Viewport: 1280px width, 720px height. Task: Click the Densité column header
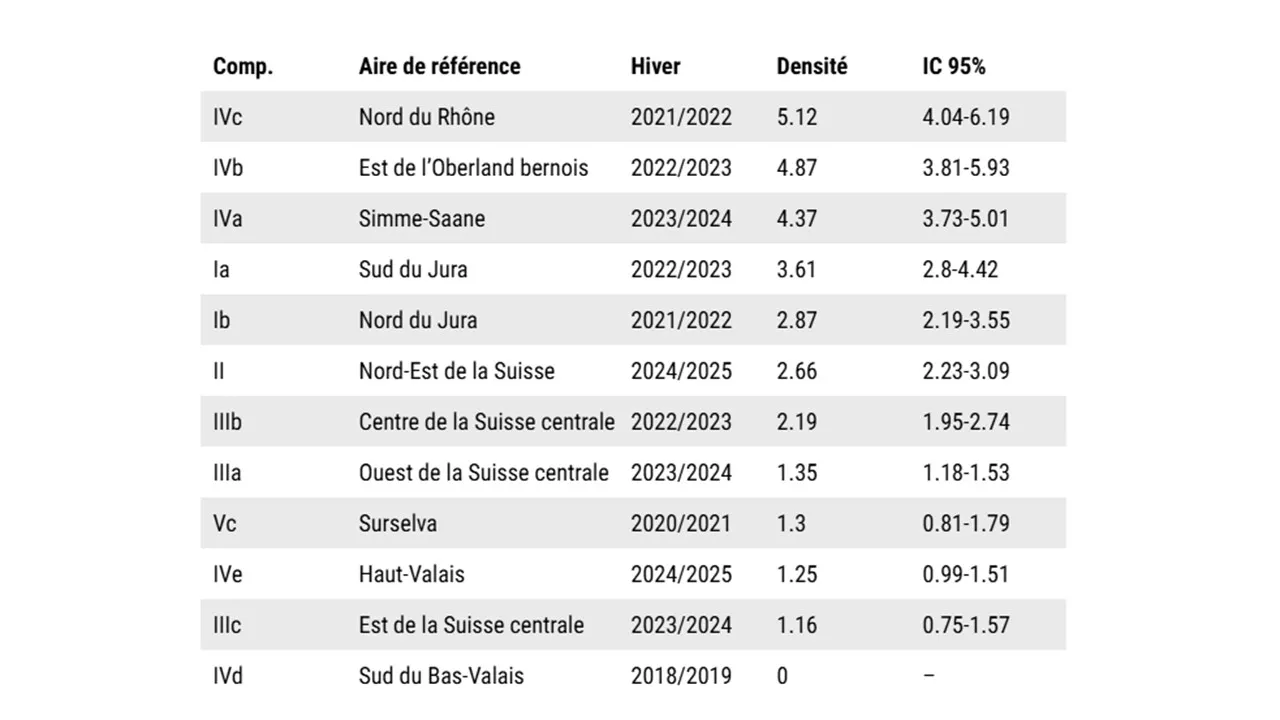tap(811, 66)
